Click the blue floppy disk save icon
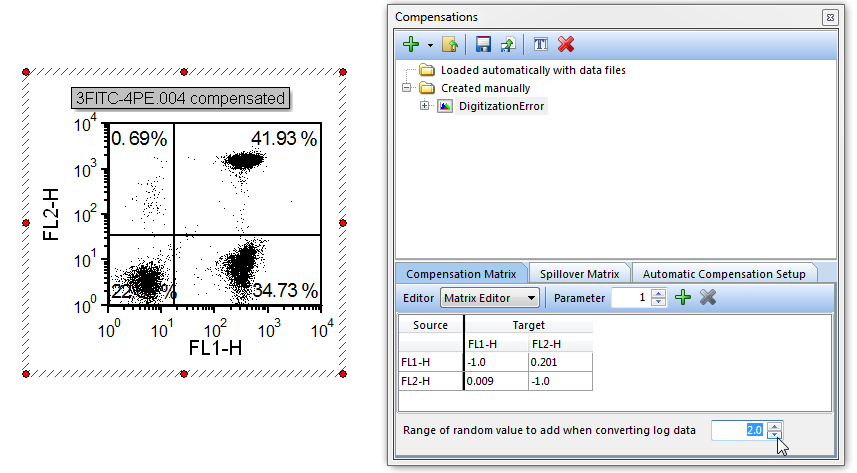This screenshot has height=473, width=857. [x=483, y=45]
